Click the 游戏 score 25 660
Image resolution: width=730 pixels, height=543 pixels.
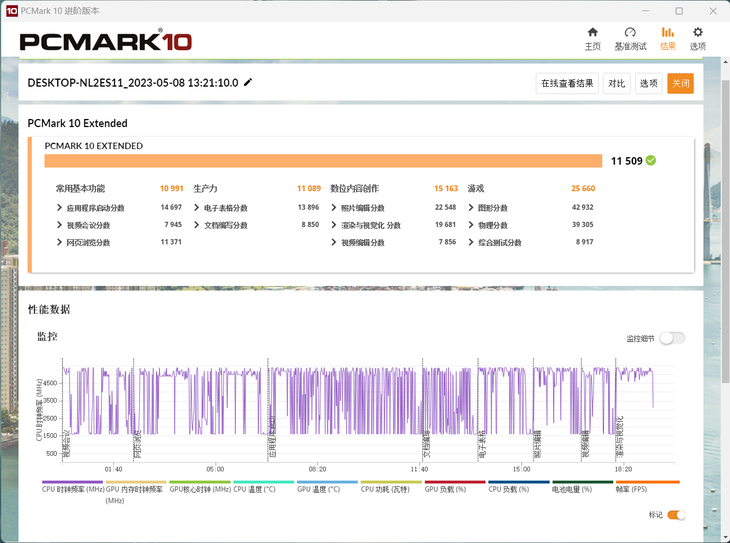[583, 188]
